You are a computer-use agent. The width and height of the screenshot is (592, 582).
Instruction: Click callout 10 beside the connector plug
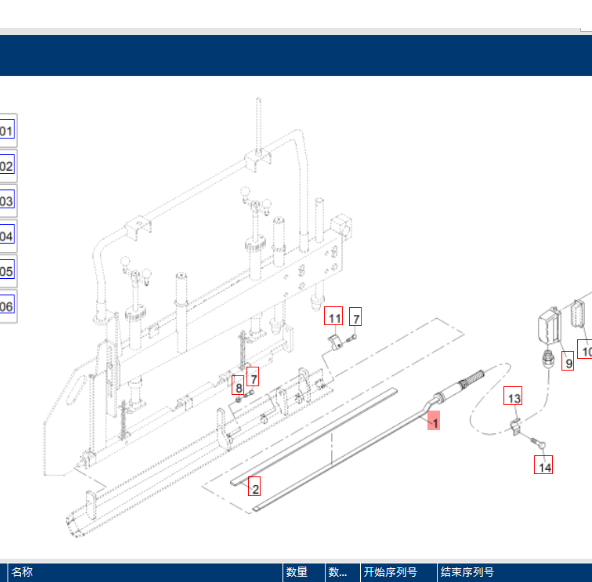coord(585,349)
